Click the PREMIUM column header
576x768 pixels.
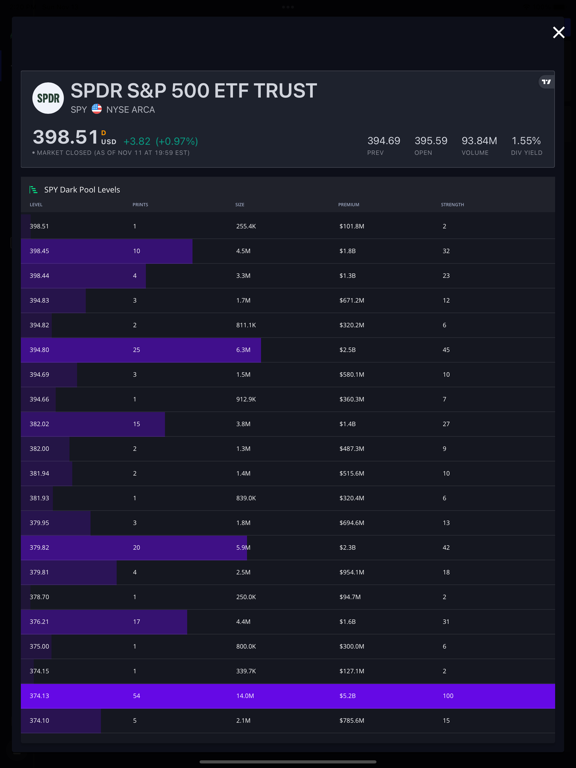tap(348, 205)
